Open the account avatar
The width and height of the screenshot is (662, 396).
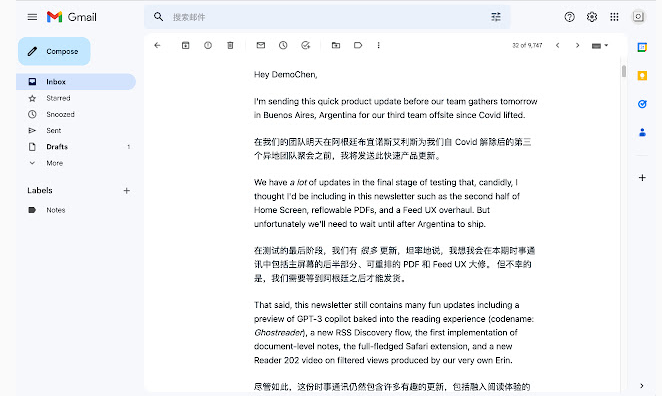(x=638, y=17)
